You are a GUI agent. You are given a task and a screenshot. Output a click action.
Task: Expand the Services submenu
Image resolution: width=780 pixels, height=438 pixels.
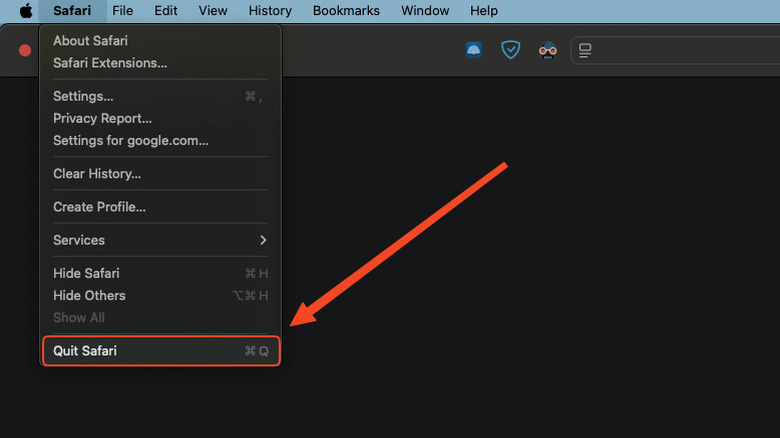pos(160,240)
